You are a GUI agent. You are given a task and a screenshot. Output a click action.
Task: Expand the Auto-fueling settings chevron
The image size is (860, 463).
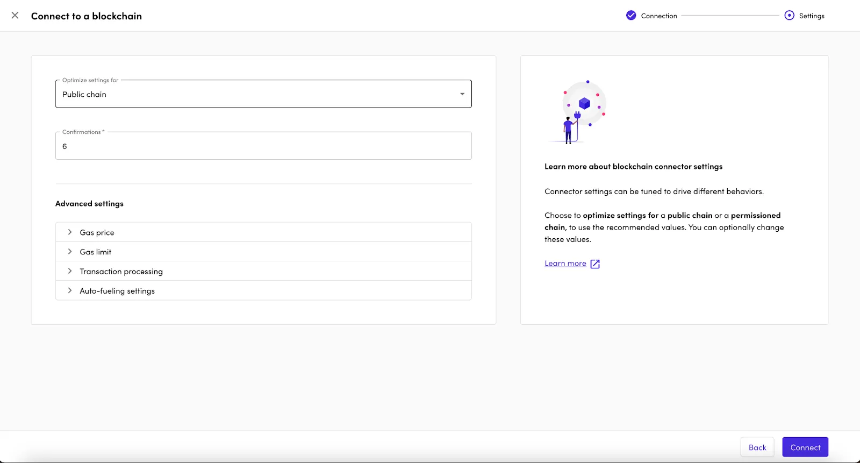pyautogui.click(x=70, y=291)
